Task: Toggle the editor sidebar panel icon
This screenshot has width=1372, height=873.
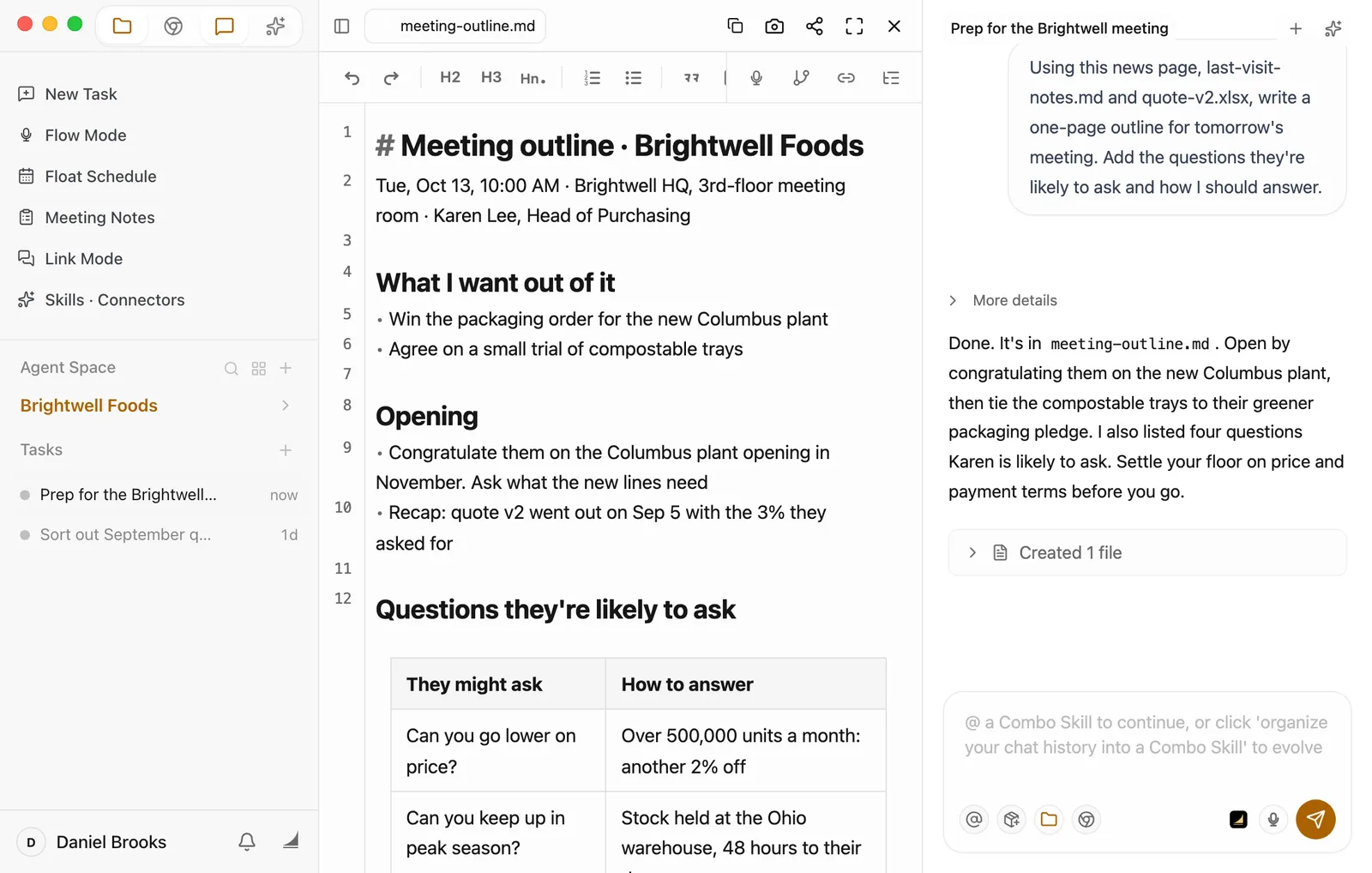Action: 341,26
